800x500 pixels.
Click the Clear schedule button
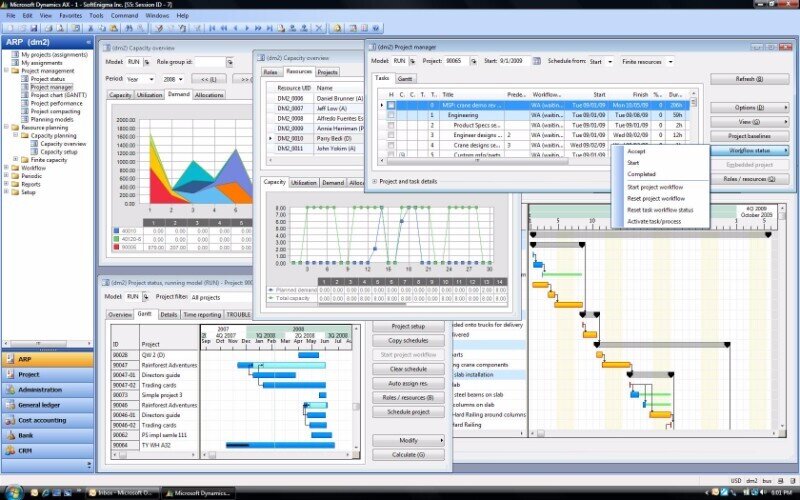point(408,369)
